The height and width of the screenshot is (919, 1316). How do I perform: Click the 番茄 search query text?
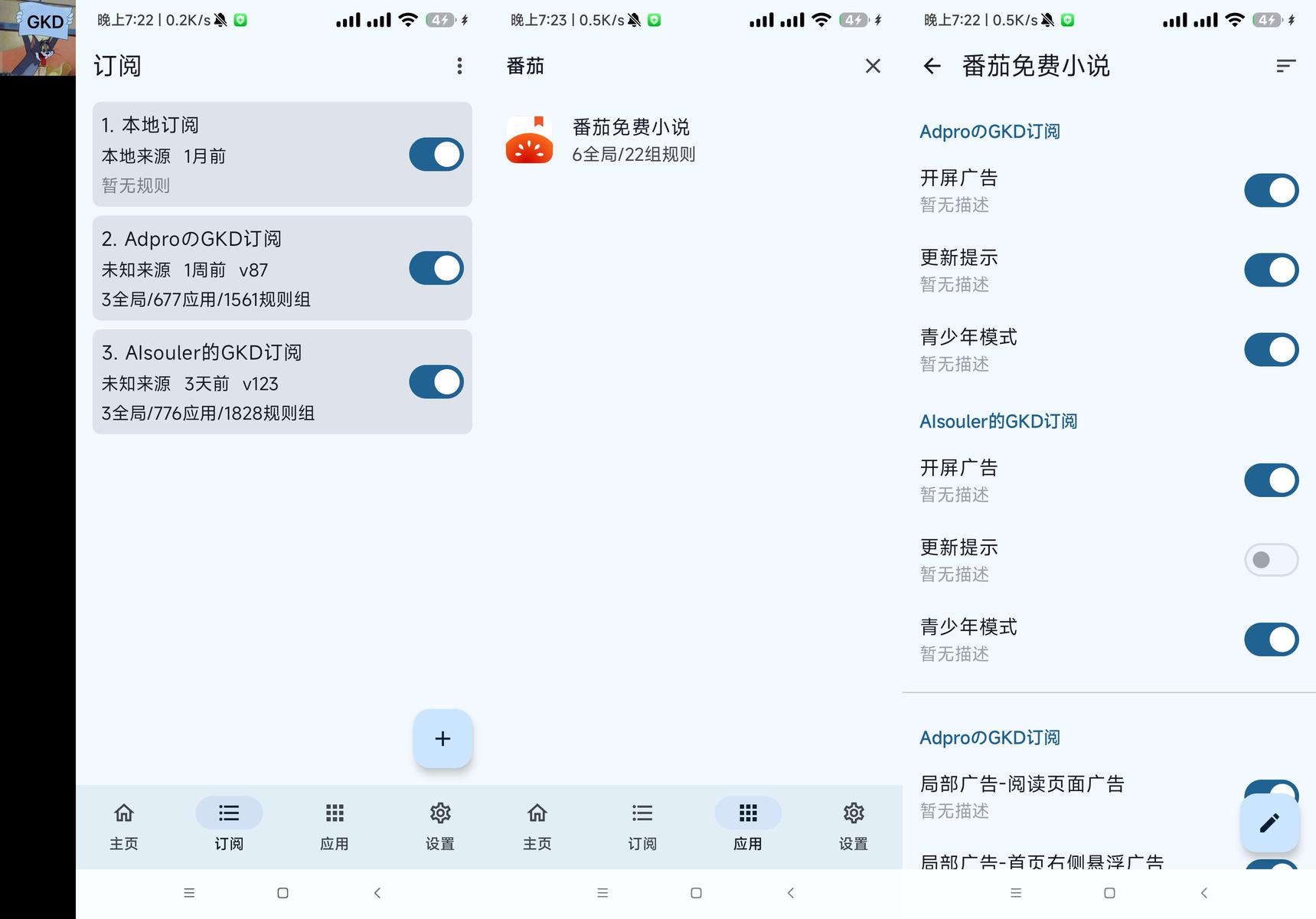525,66
